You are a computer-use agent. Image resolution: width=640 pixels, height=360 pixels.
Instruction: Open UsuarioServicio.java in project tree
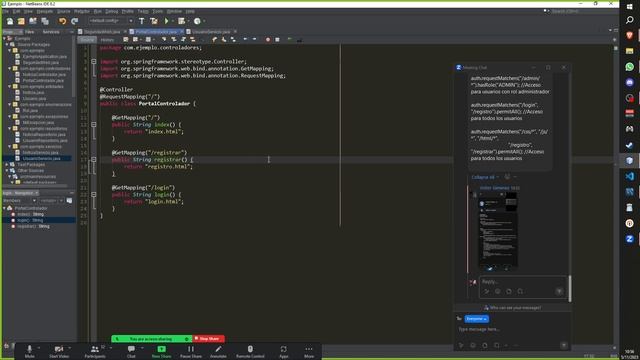tap(41, 158)
